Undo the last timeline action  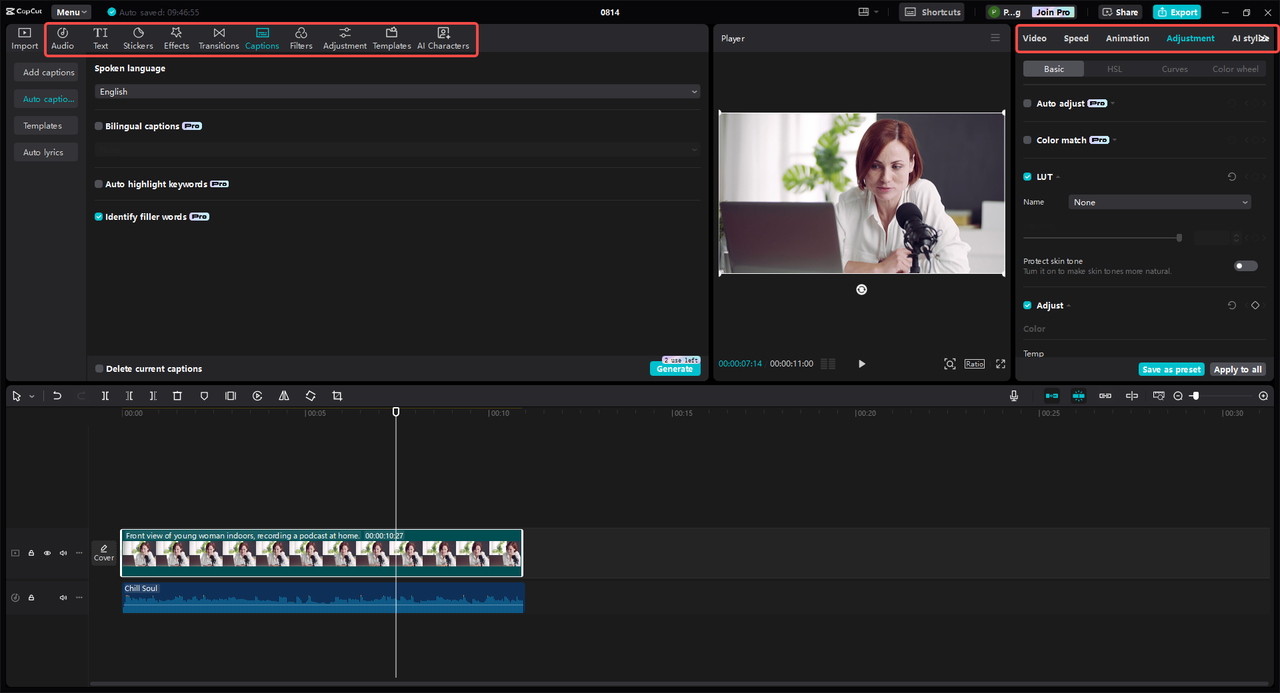click(x=57, y=396)
